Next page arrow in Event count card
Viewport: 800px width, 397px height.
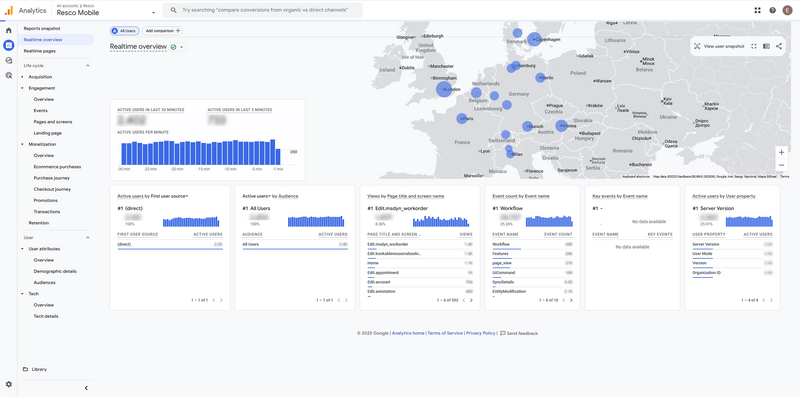pos(571,300)
